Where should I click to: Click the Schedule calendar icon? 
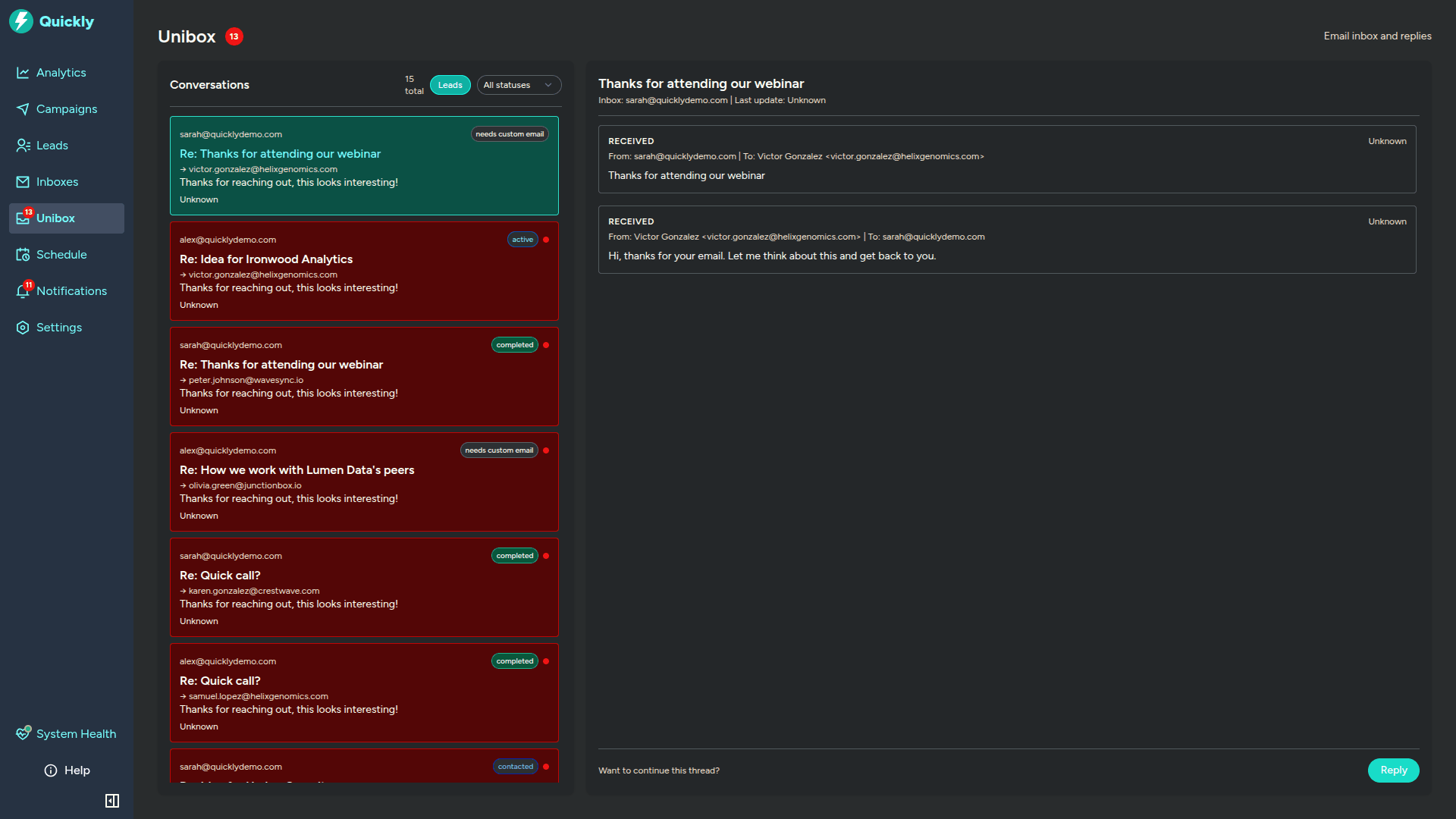click(x=23, y=255)
